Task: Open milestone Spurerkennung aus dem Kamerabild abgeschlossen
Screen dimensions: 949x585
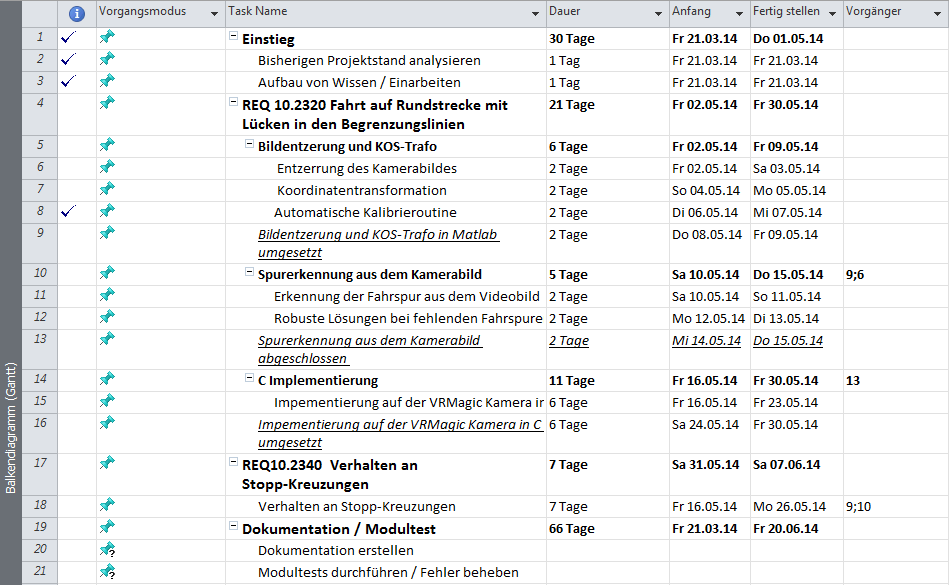Action: (369, 349)
